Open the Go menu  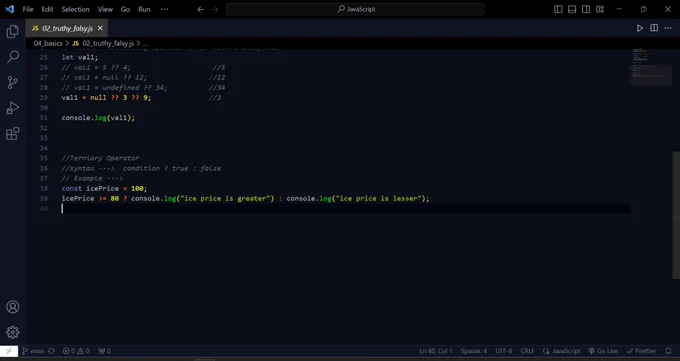coord(125,9)
